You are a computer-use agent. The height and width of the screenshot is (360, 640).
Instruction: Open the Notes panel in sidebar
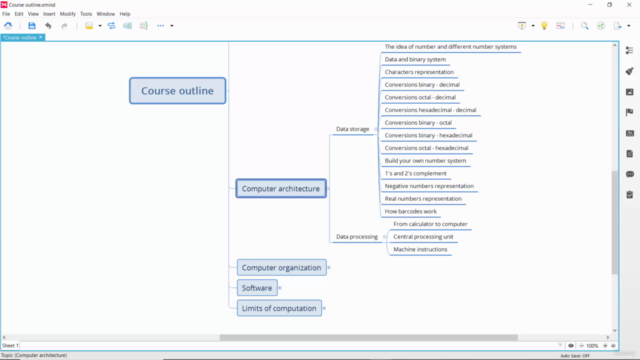click(629, 153)
